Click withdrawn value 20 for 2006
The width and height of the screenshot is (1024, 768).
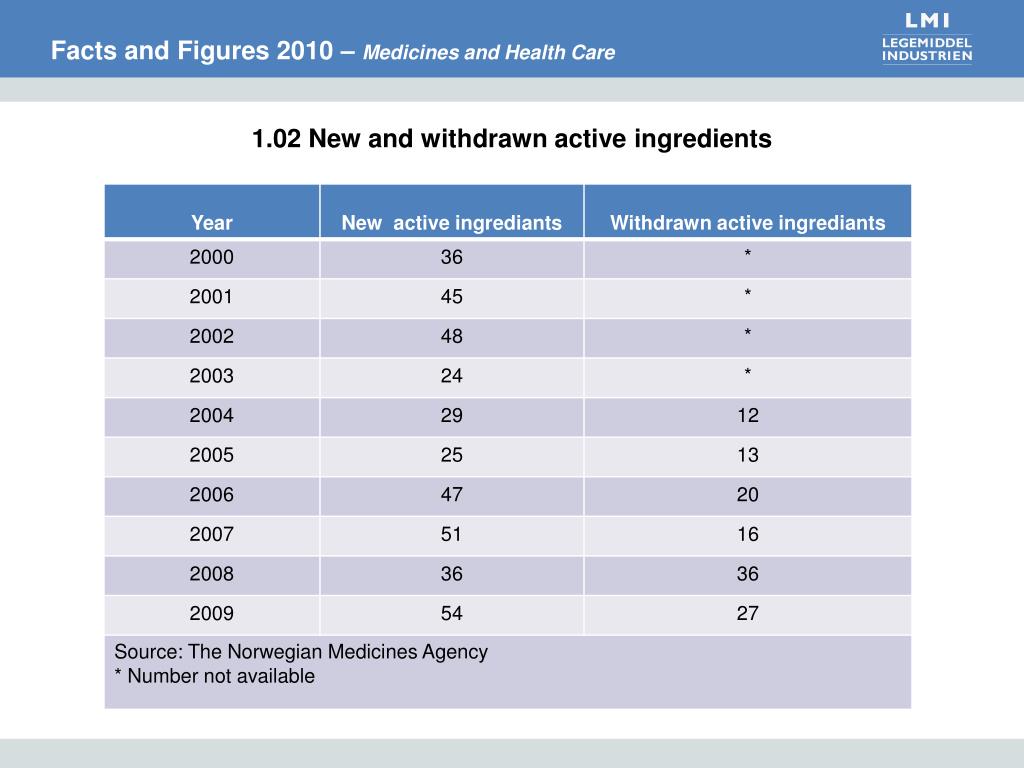pos(748,494)
